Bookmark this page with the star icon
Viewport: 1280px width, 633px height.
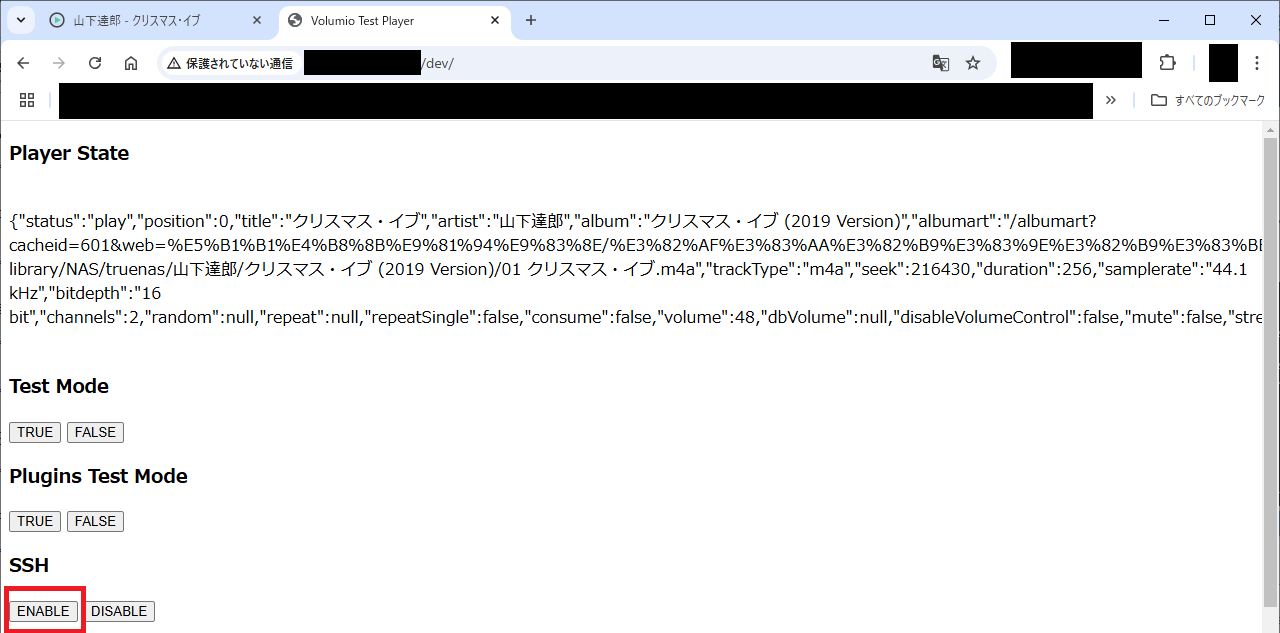click(973, 63)
